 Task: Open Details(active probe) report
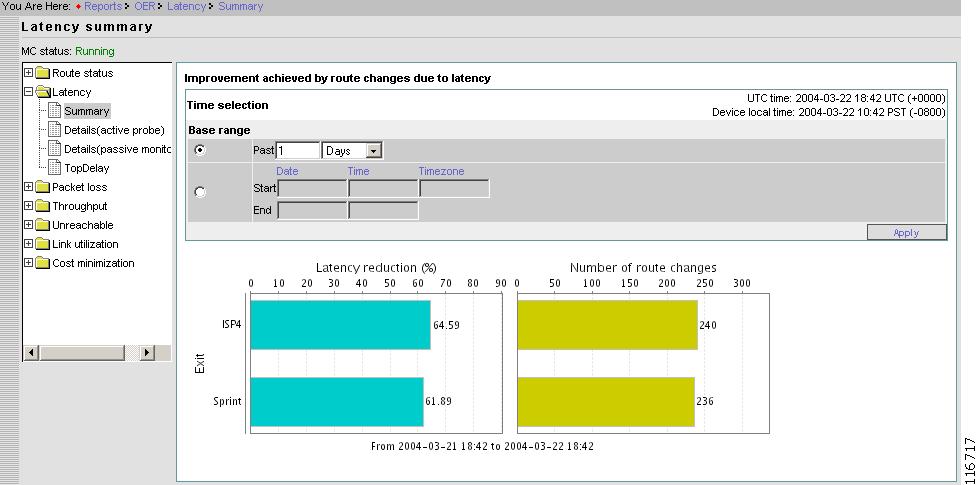pos(115,130)
